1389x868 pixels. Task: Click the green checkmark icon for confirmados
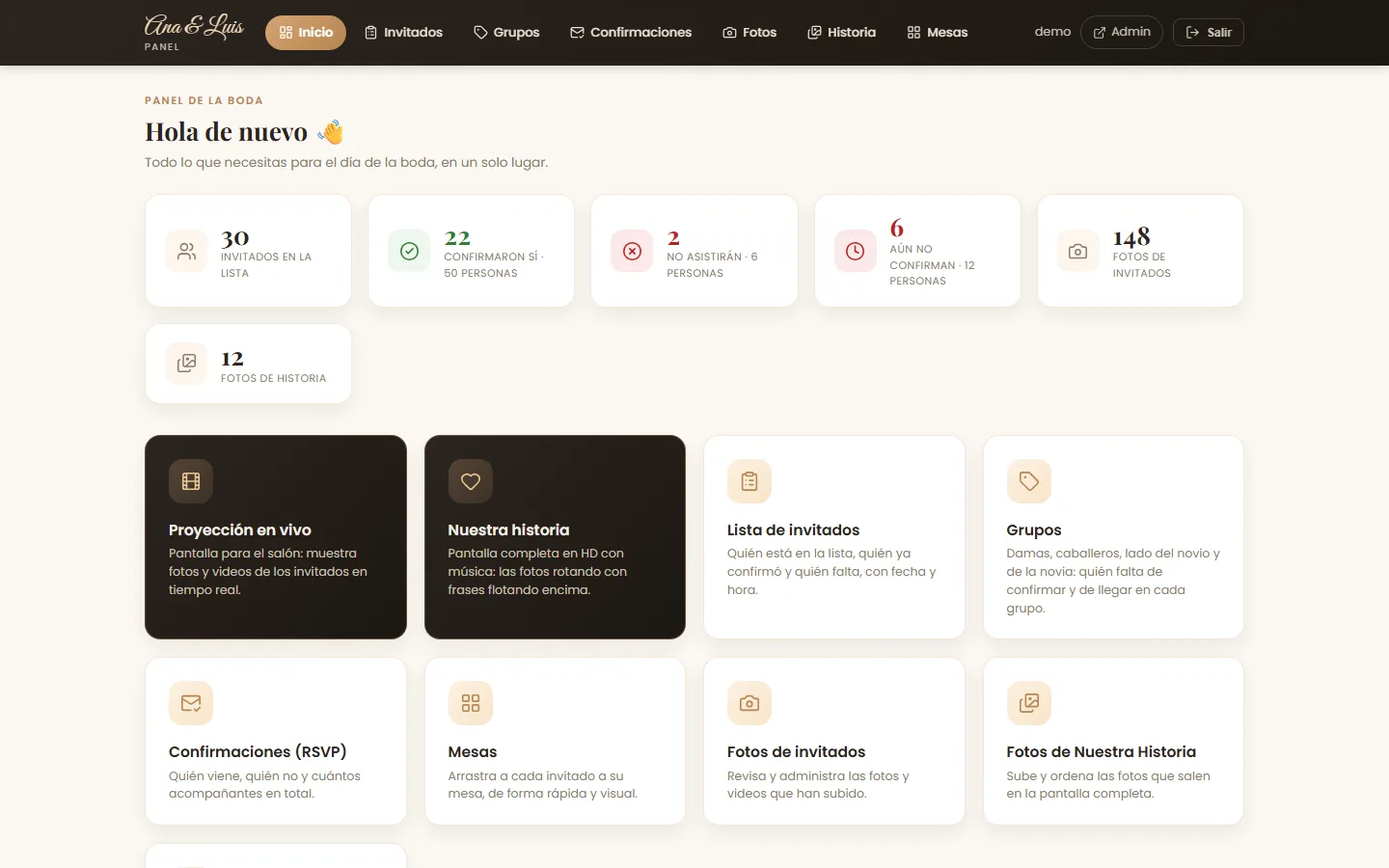tap(409, 251)
